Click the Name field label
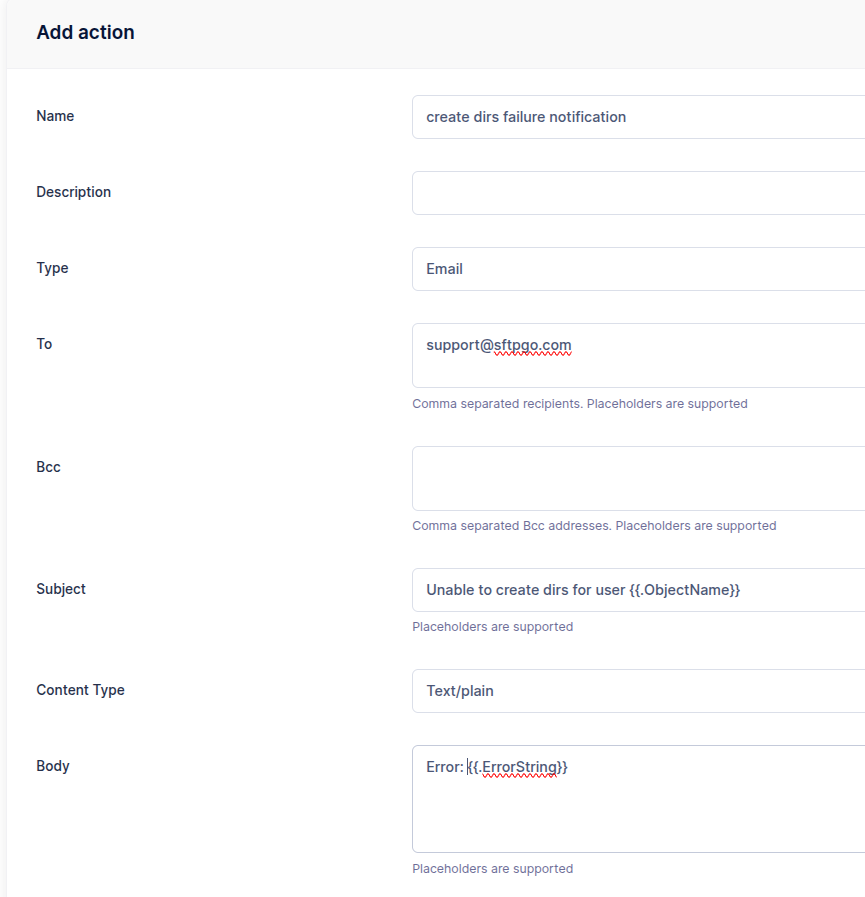Viewport: 865px width, 897px height. 55,116
